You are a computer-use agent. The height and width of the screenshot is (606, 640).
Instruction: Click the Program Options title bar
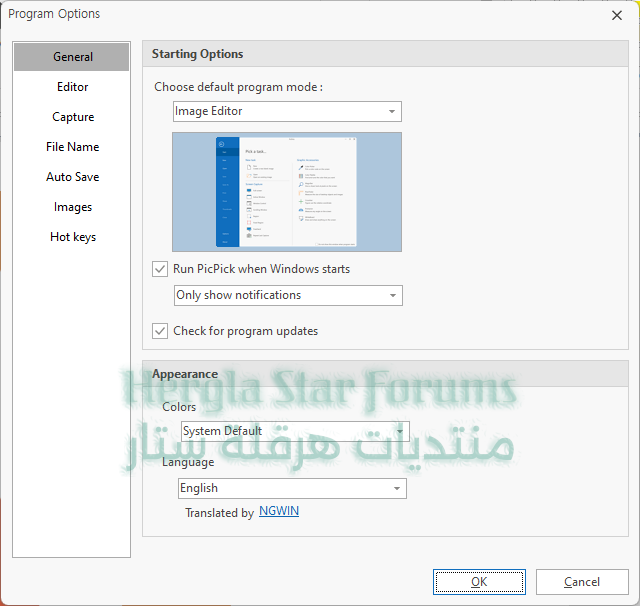[x=300, y=15]
